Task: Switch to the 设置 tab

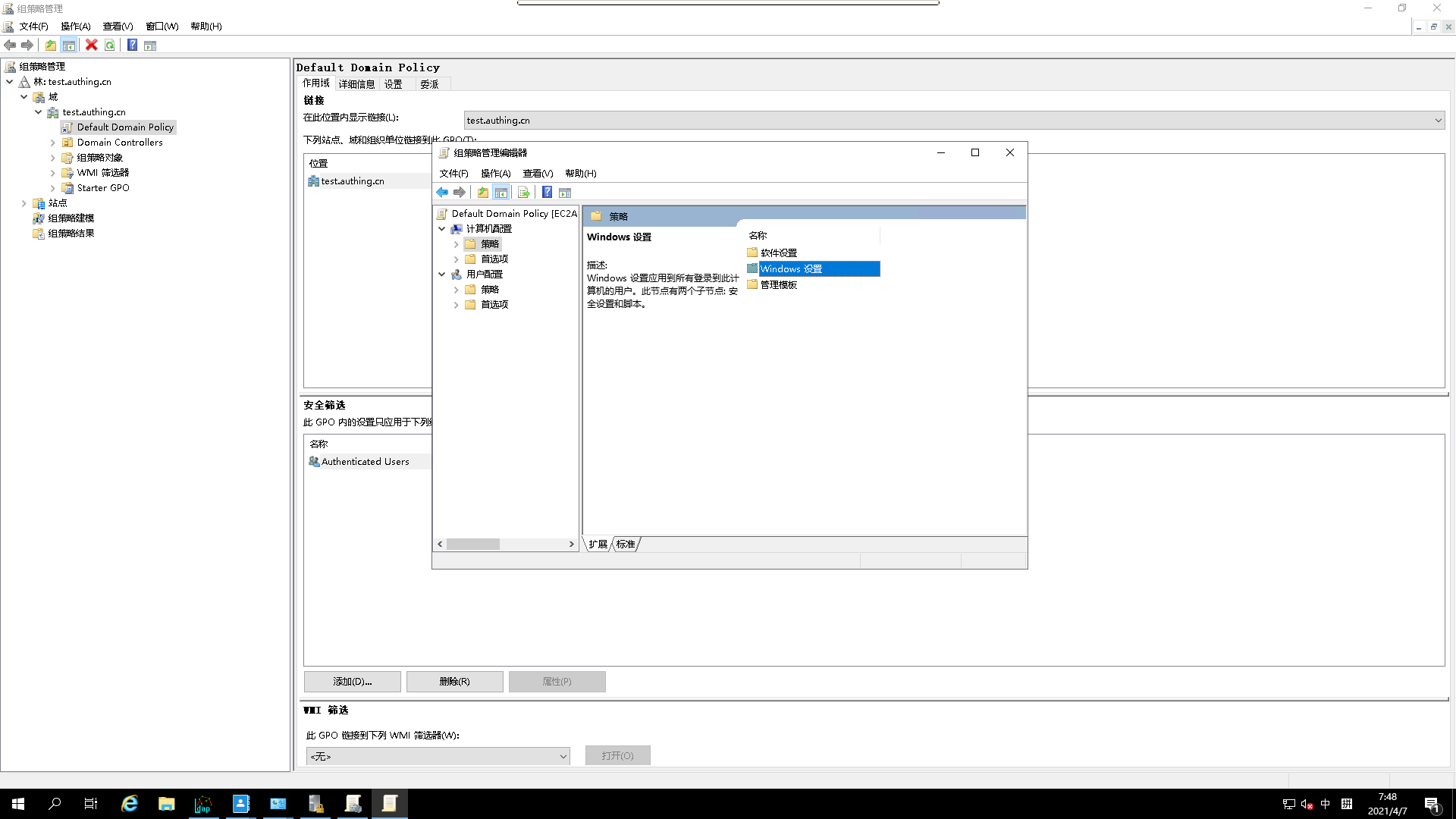Action: point(394,83)
